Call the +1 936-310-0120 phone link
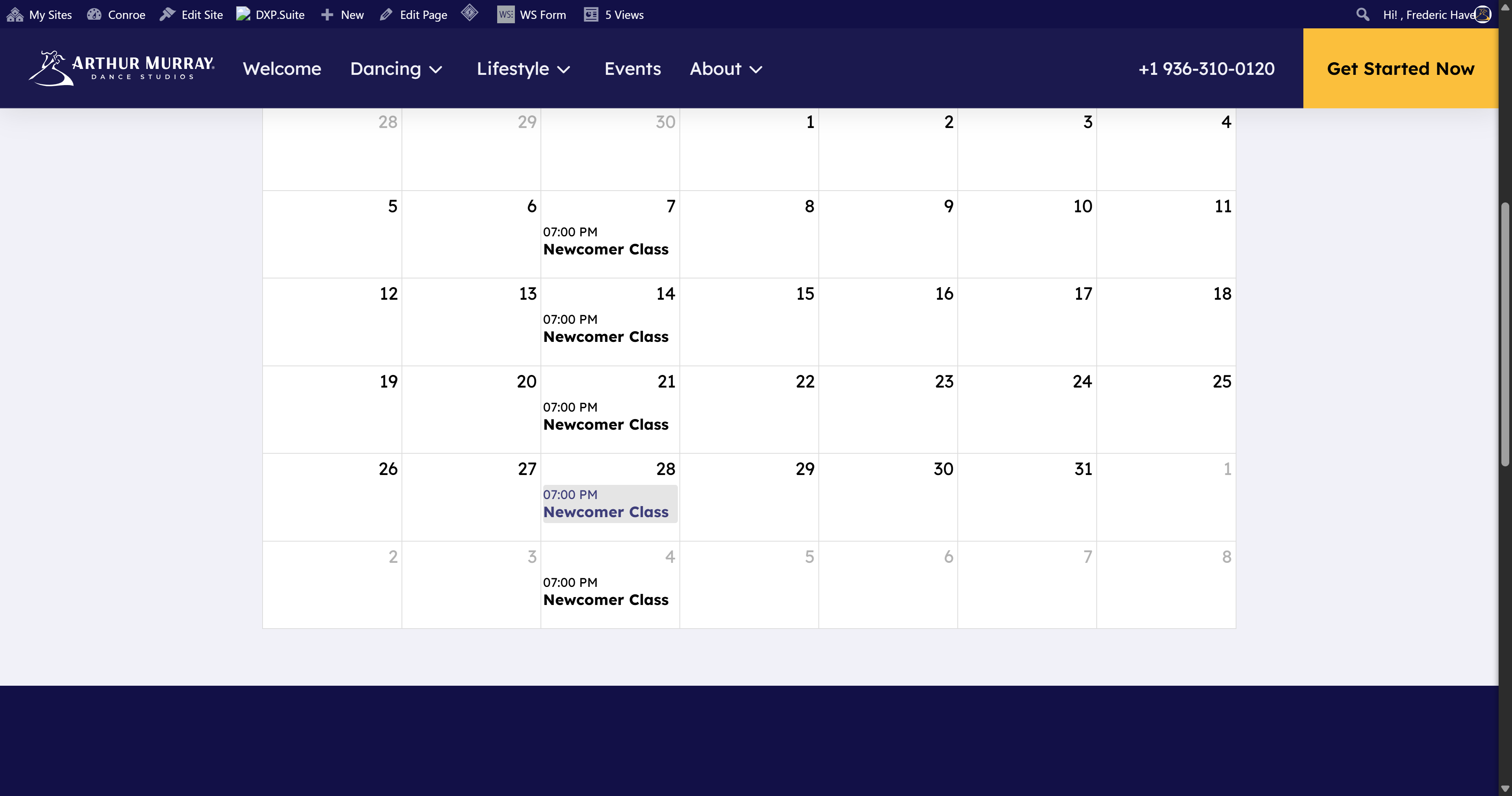This screenshot has width=1512, height=796. point(1206,69)
